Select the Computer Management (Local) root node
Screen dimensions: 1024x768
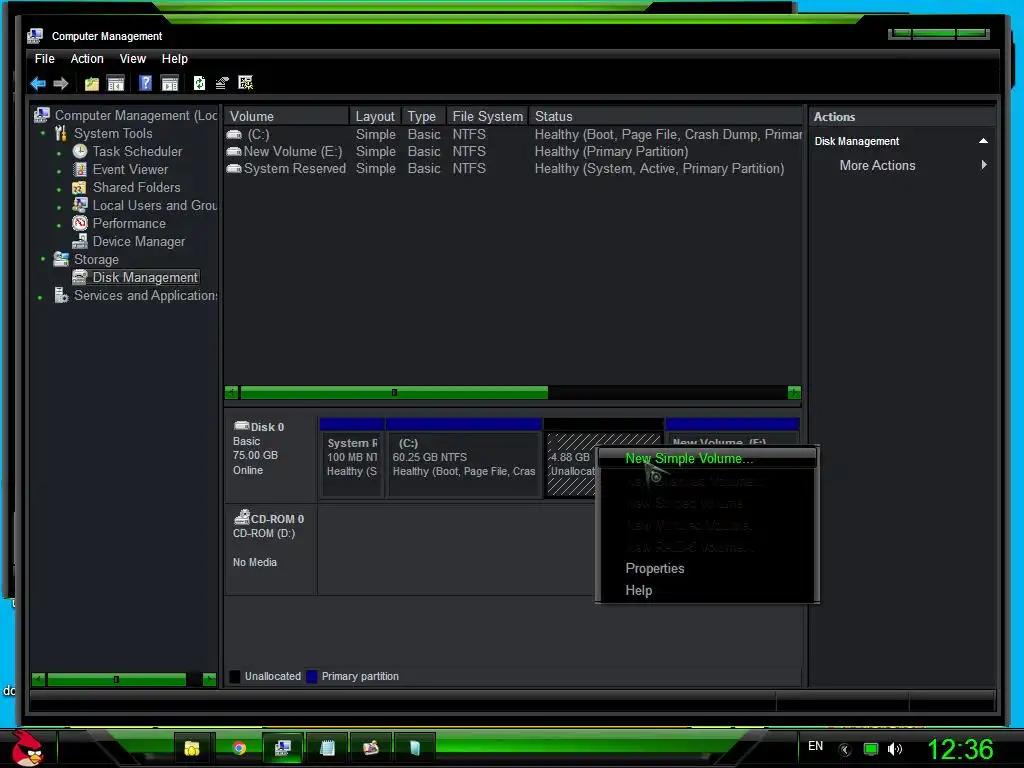click(x=136, y=116)
